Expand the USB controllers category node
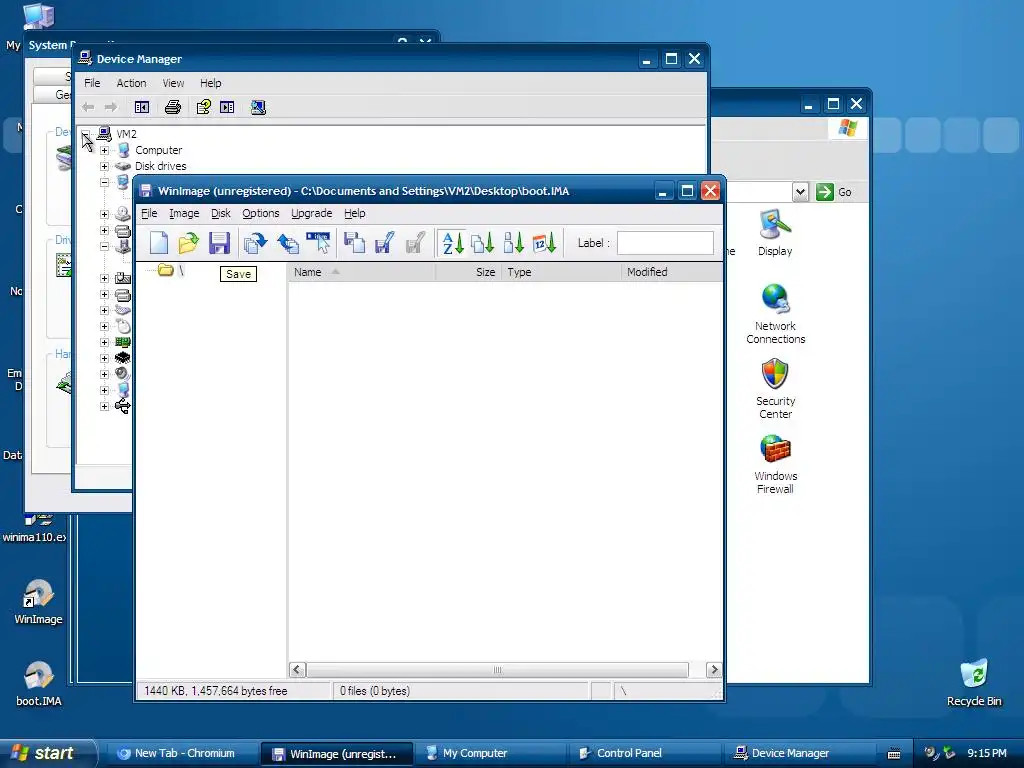 coord(104,406)
